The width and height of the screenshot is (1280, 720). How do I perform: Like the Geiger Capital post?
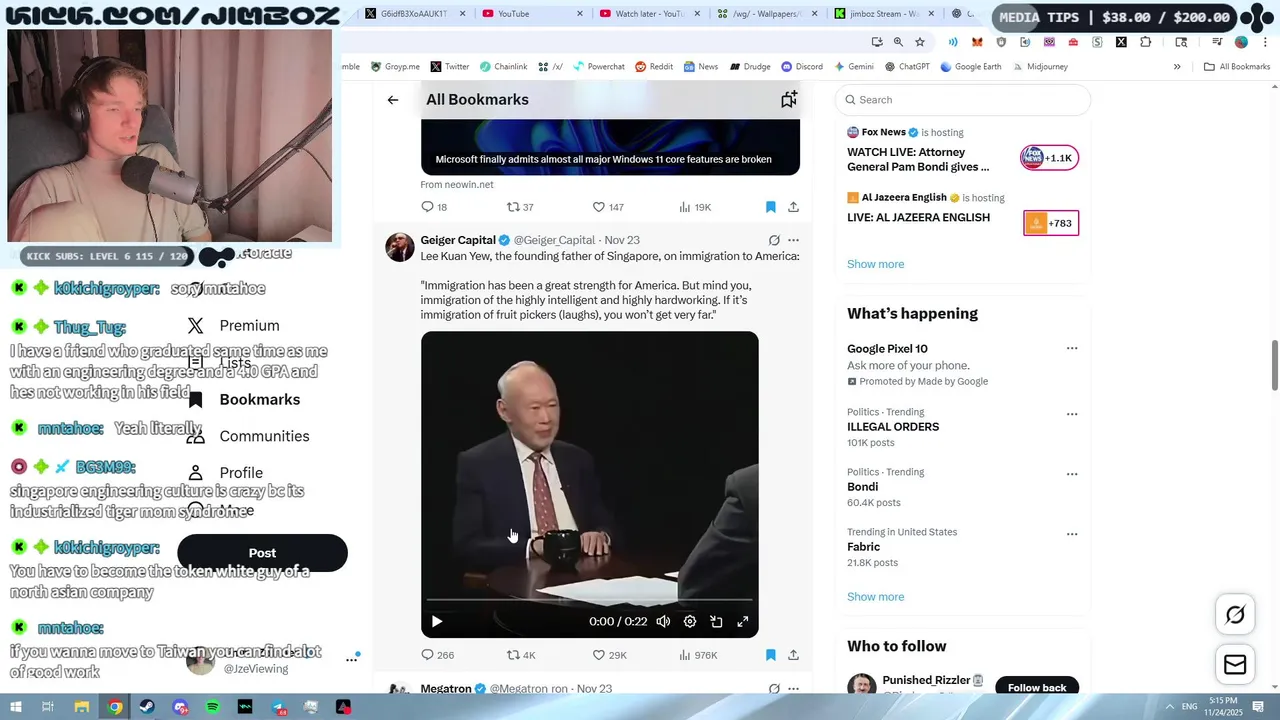pyautogui.click(x=609, y=655)
